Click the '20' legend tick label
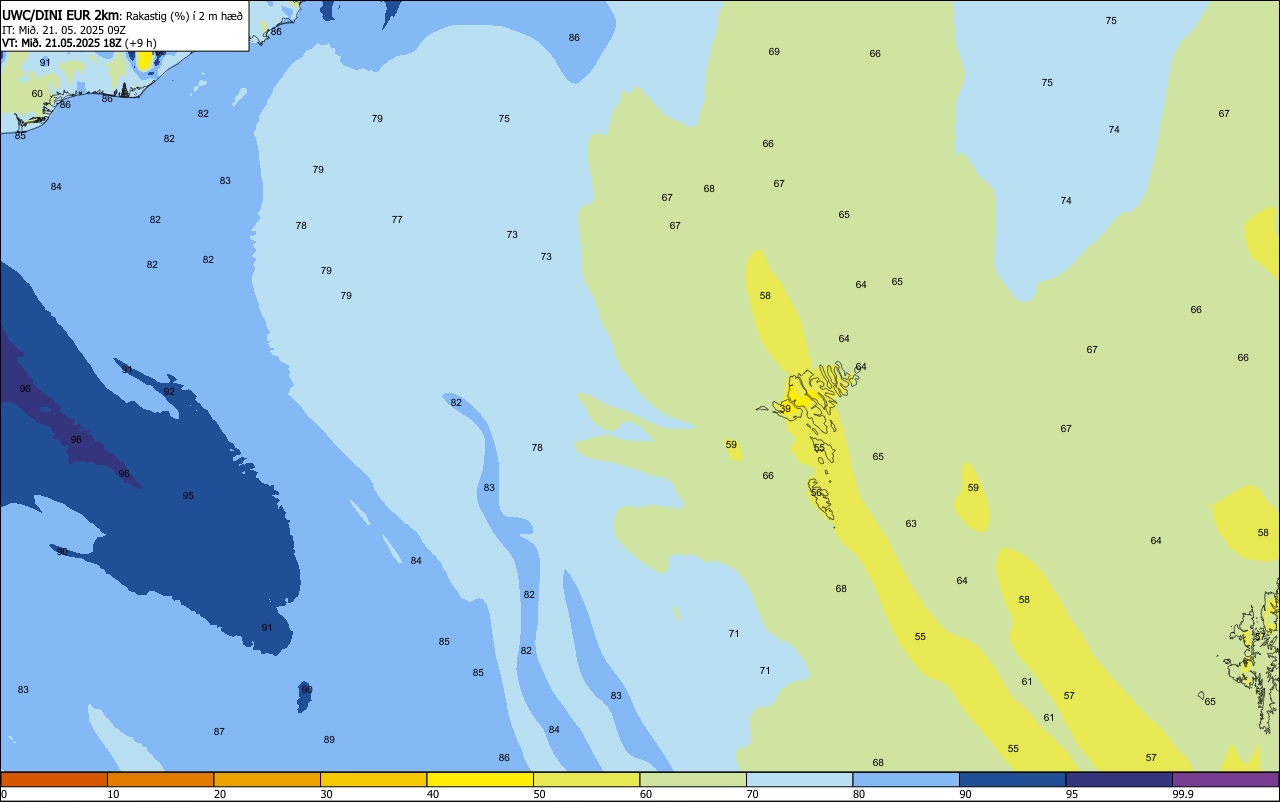This screenshot has width=1280, height=802. [x=220, y=794]
